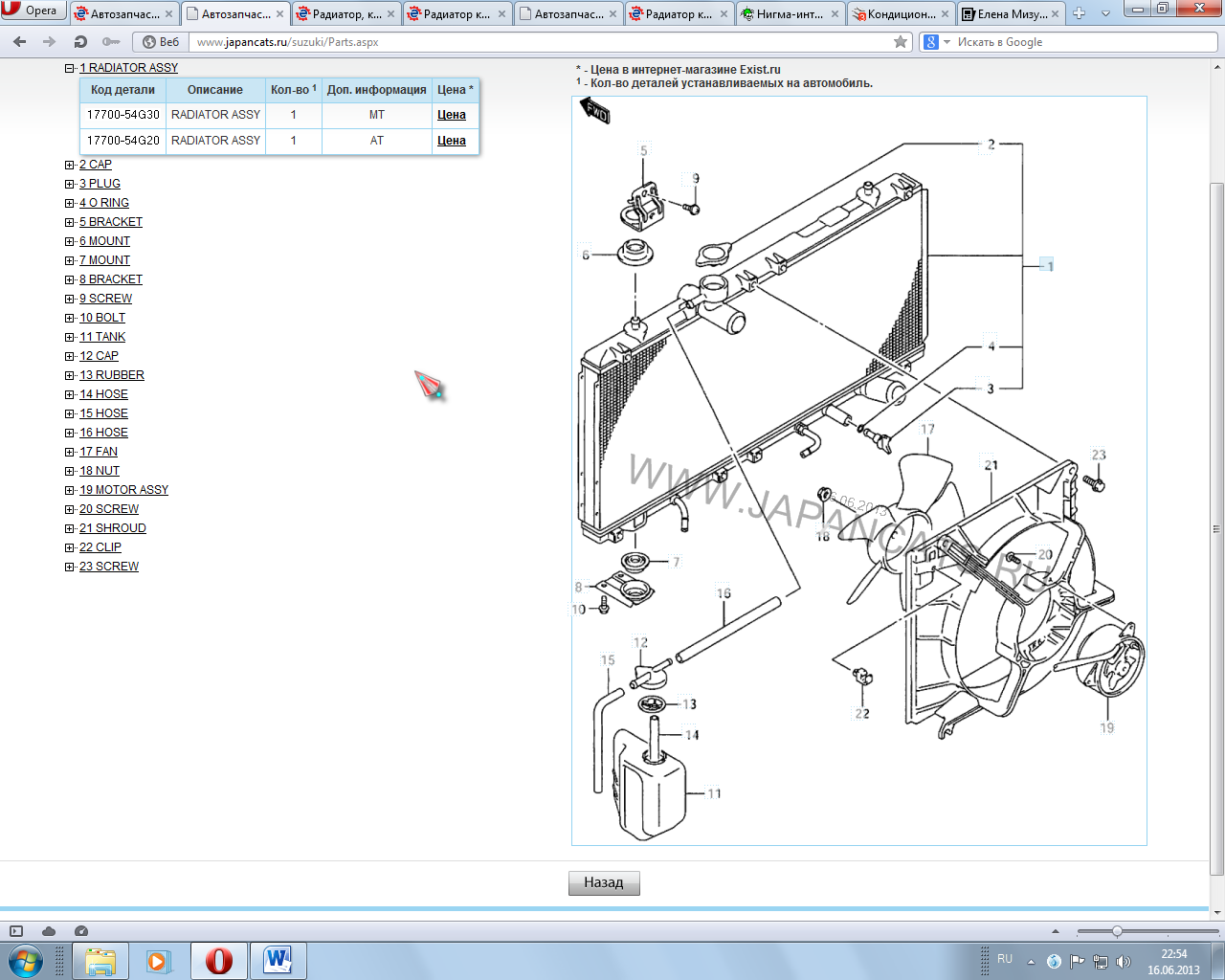This screenshot has width=1225, height=980.
Task: Click the page zoom slider handle
Action: [x=1117, y=931]
